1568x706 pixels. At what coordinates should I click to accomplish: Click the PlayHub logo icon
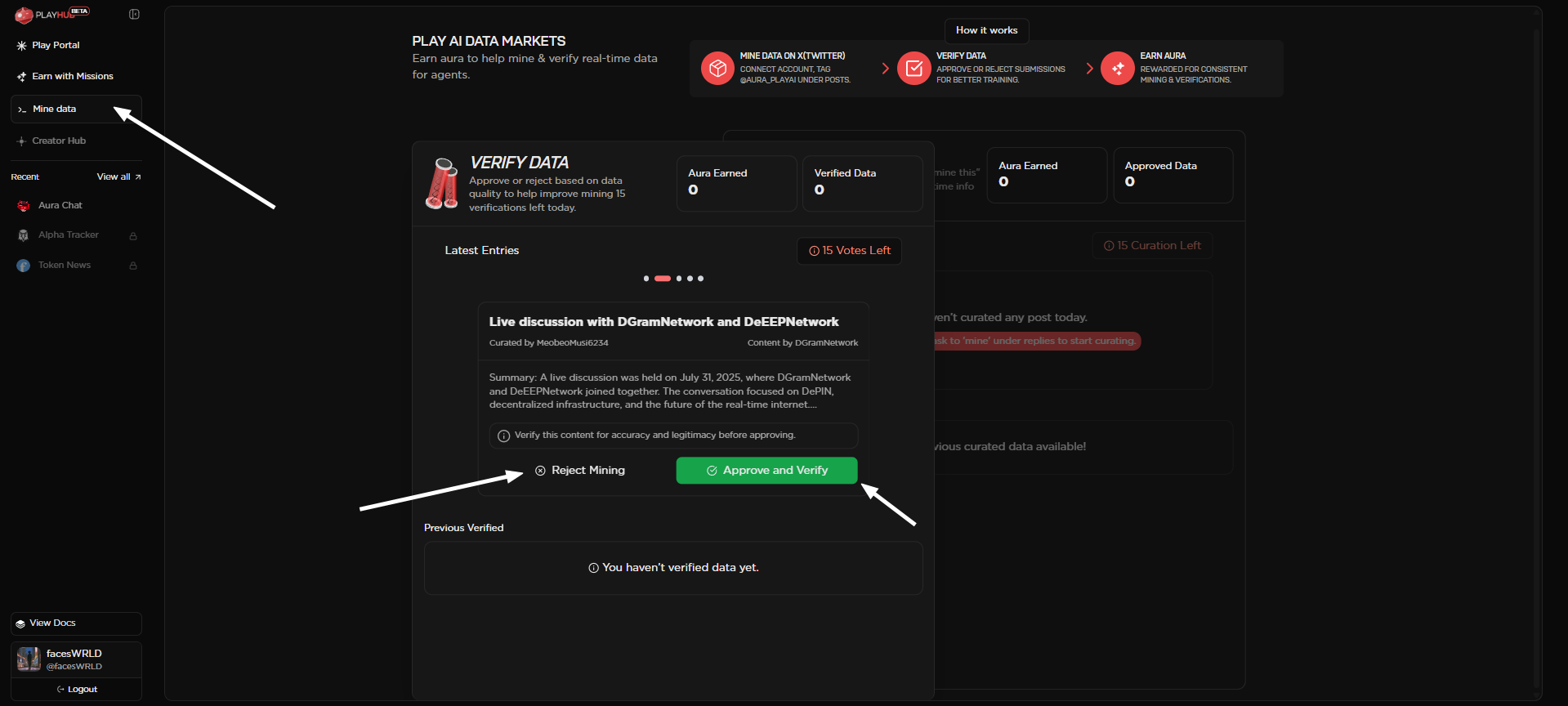point(24,15)
